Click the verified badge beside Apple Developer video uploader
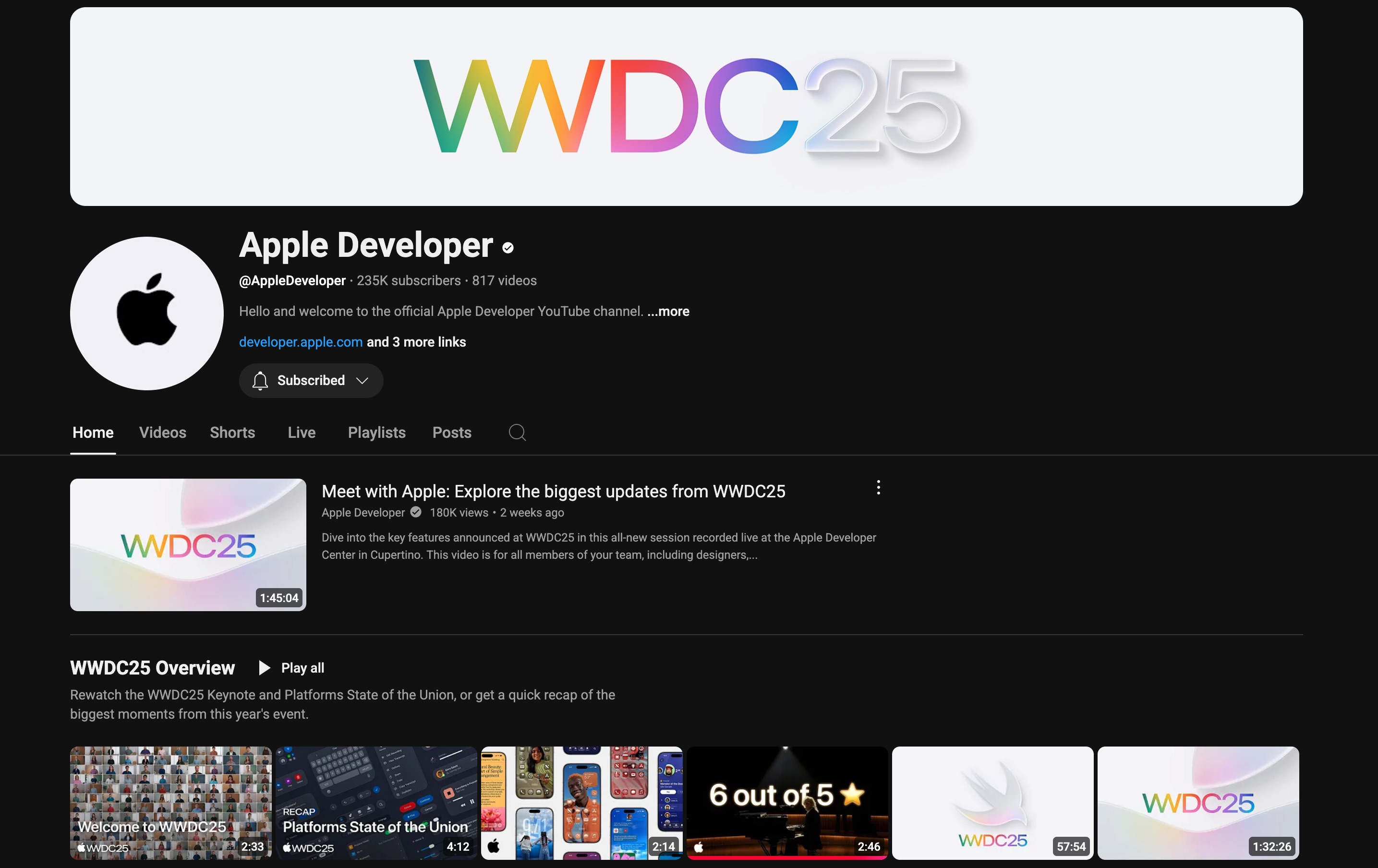Image resolution: width=1378 pixels, height=868 pixels. 415,512
